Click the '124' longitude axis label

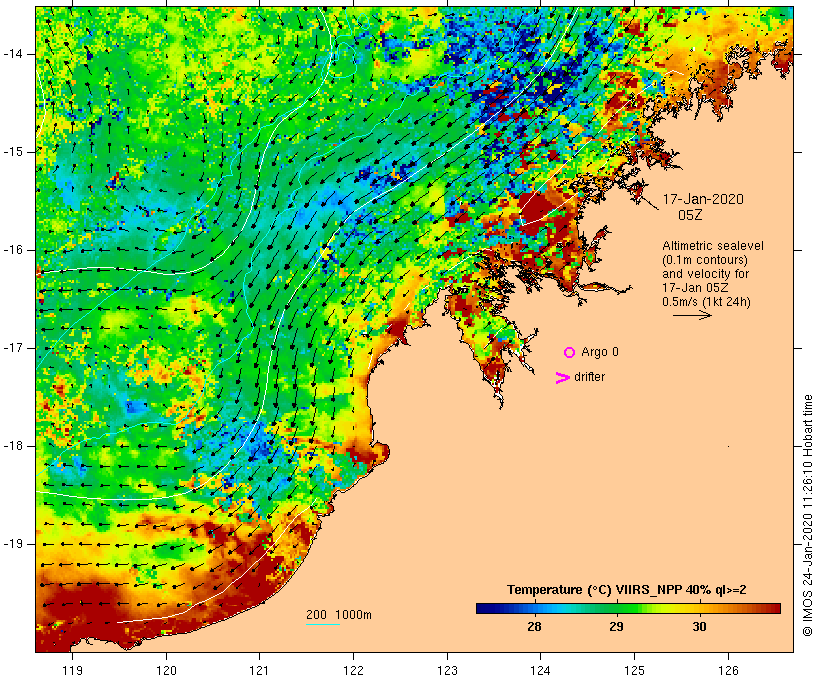(x=541, y=670)
